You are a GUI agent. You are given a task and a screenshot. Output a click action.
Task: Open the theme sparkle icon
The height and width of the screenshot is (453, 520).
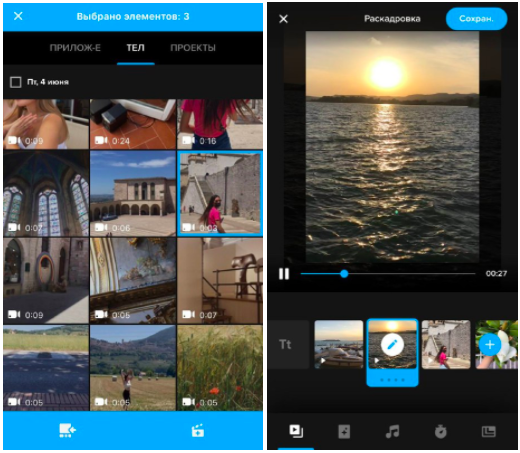[x=344, y=431]
